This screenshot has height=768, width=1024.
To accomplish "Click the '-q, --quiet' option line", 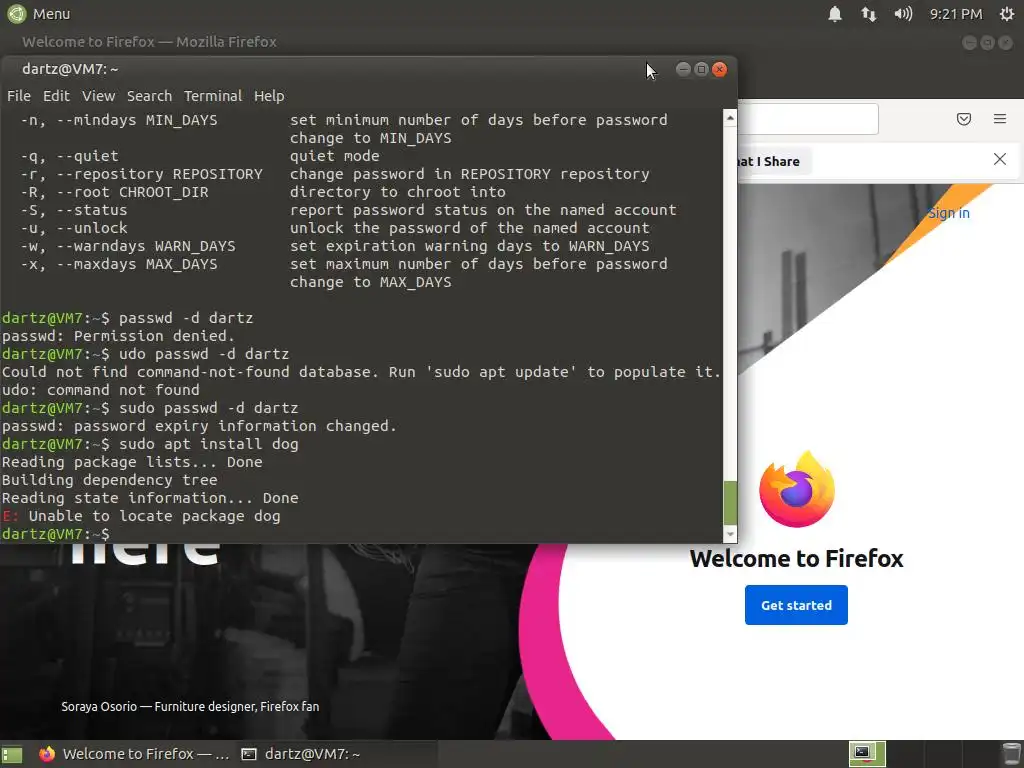I will click(69, 156).
